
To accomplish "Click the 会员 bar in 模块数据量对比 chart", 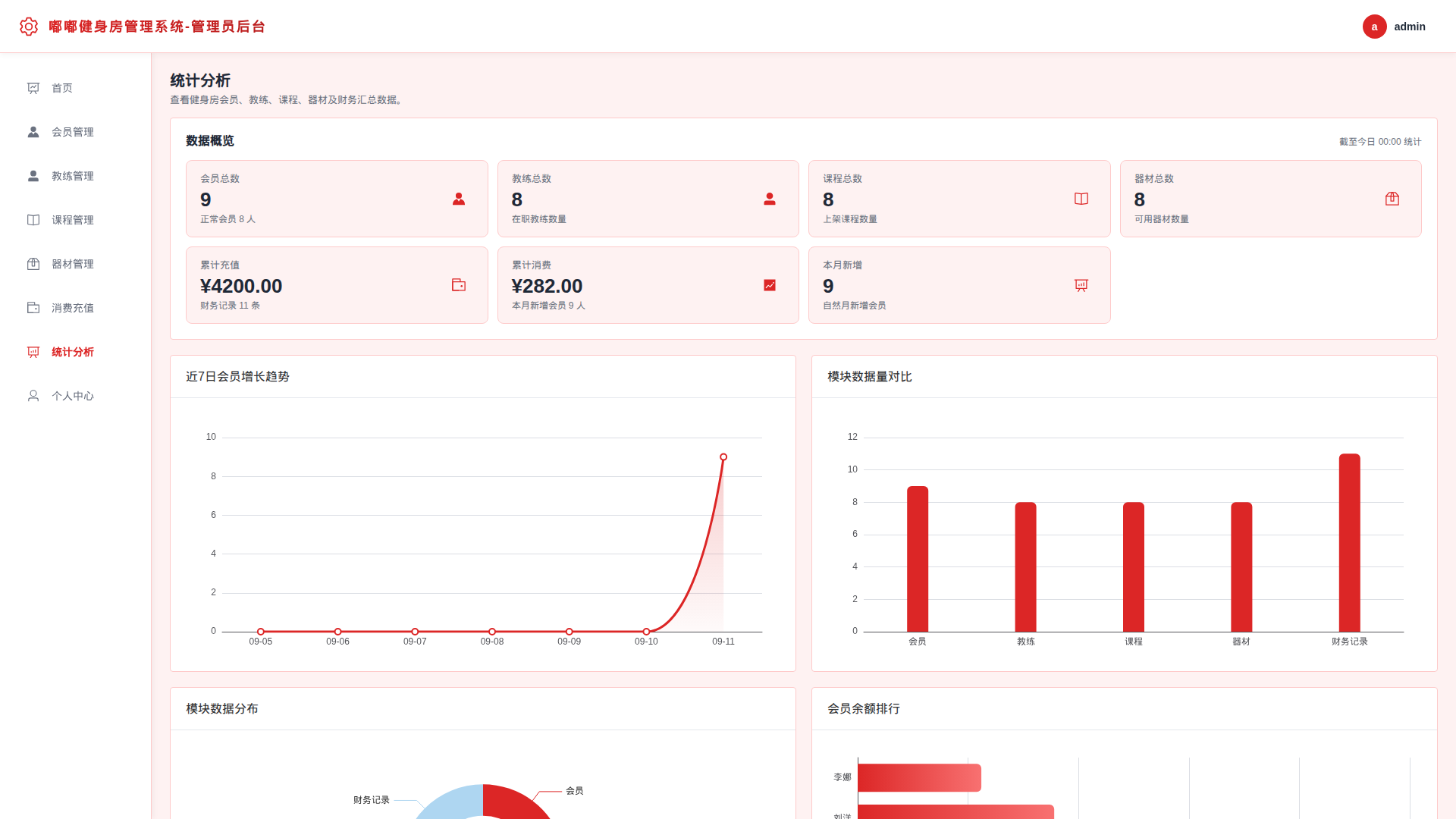I will click(918, 559).
